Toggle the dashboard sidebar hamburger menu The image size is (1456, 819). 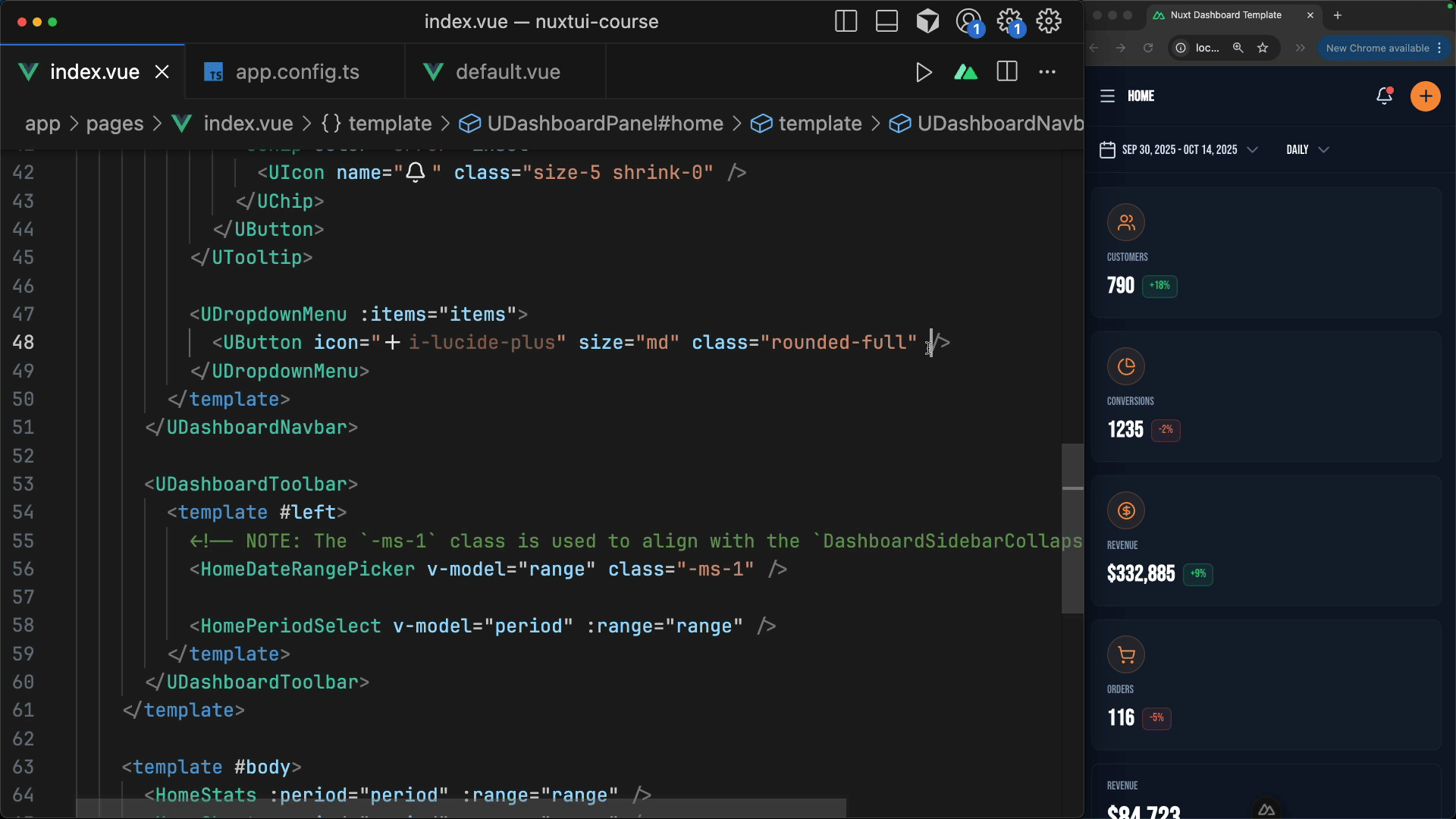[1107, 96]
